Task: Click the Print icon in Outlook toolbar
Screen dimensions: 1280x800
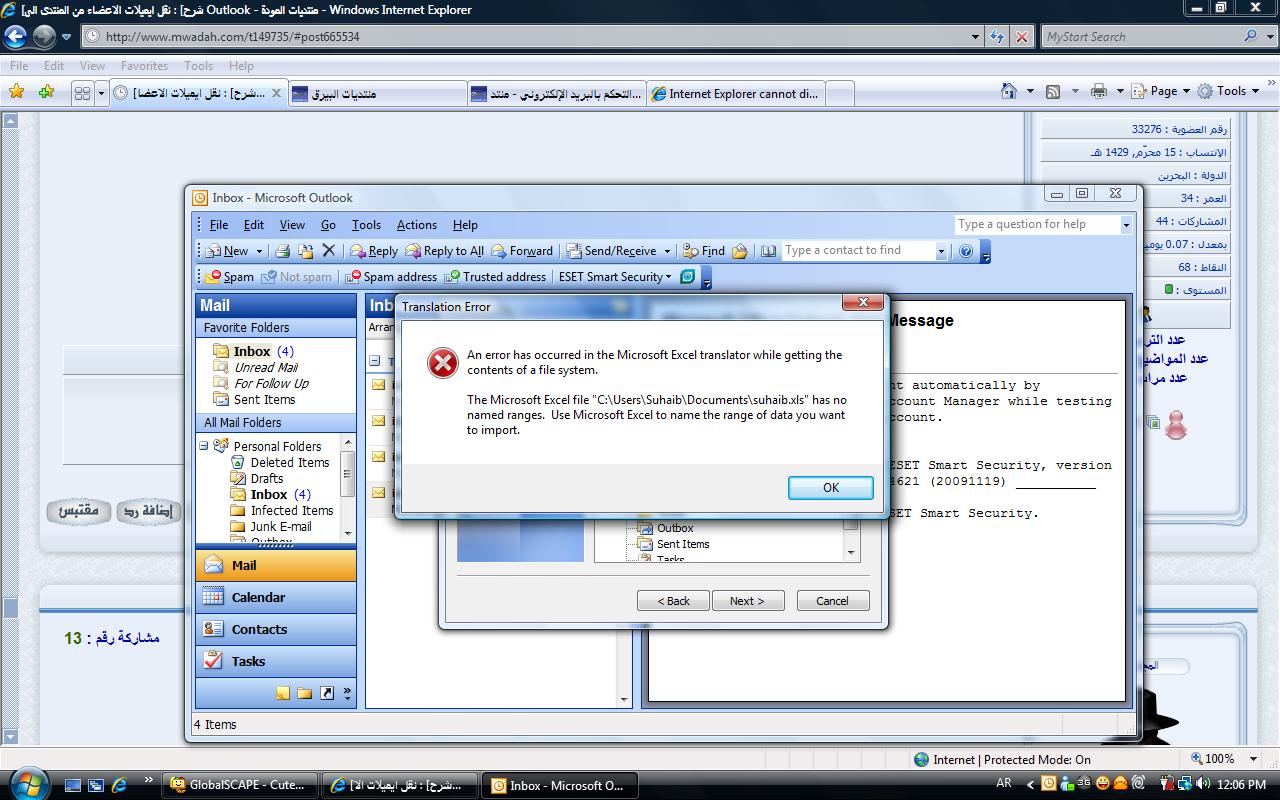Action: tap(283, 251)
